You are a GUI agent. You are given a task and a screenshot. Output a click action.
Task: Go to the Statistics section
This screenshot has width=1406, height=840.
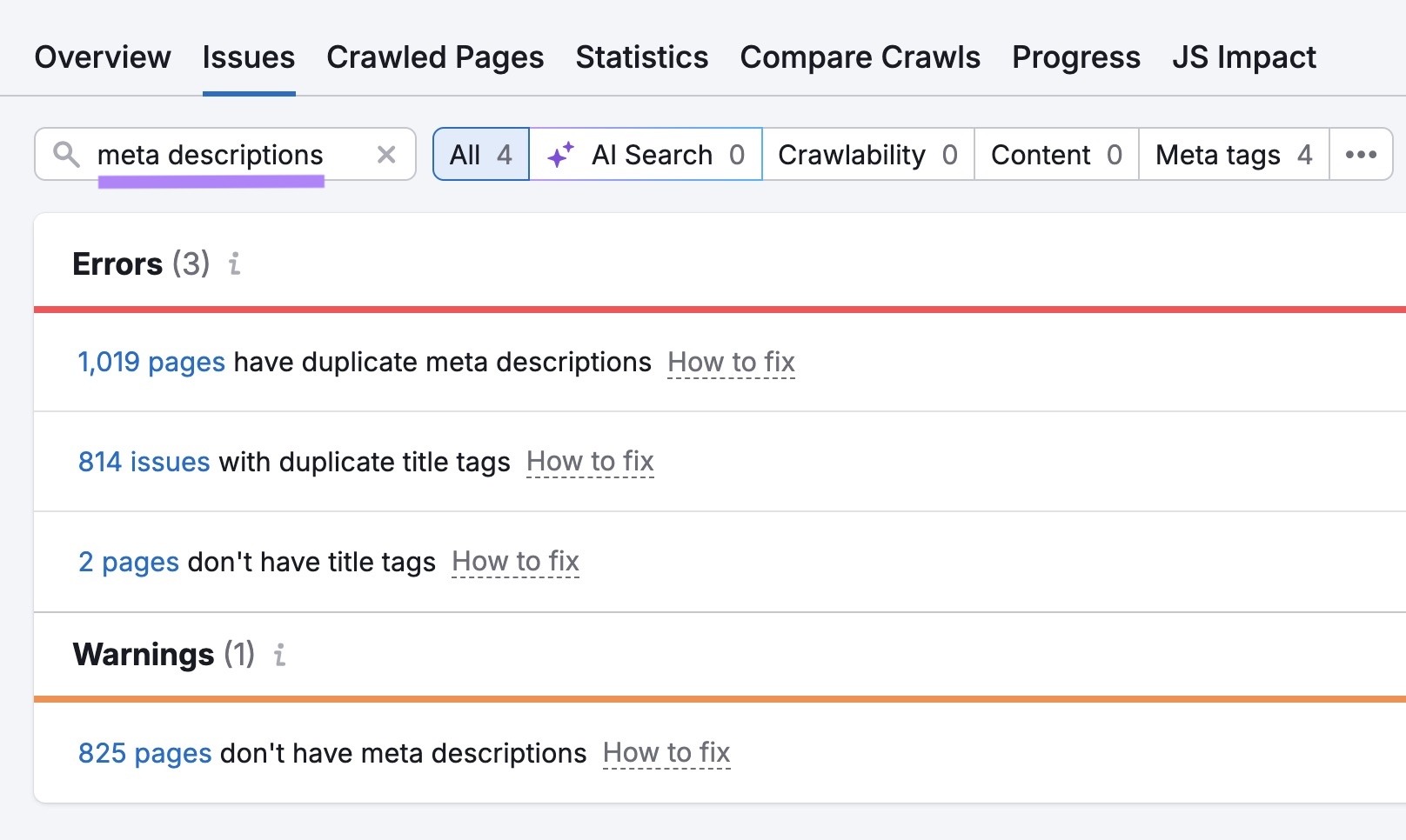click(641, 56)
